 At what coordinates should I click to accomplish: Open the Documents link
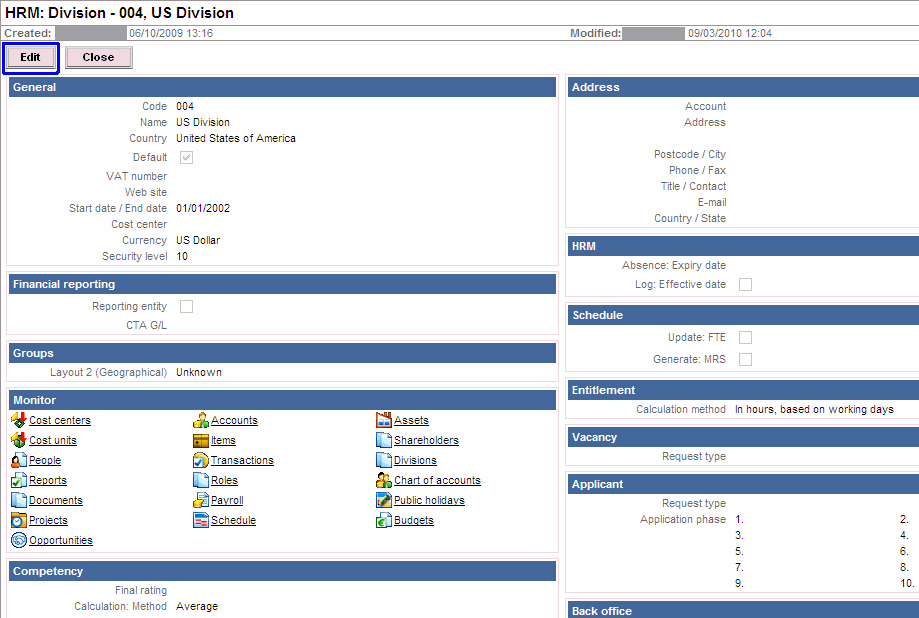pos(56,500)
